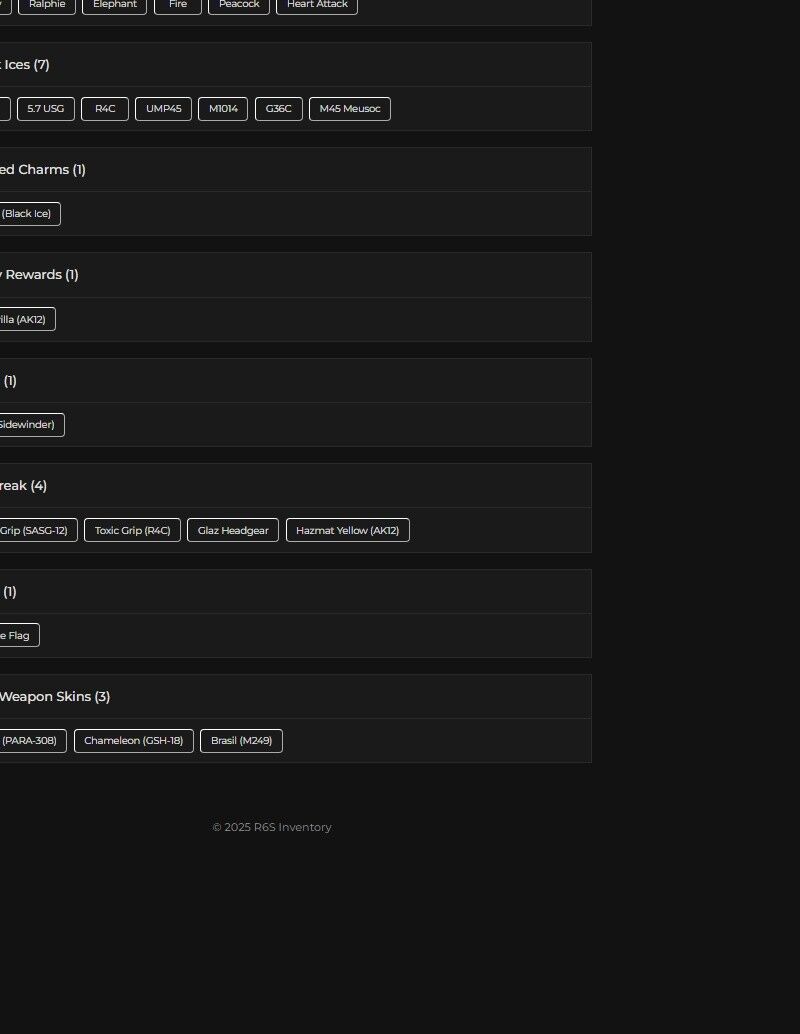Select the M45 Meusoc tag

(x=350, y=109)
